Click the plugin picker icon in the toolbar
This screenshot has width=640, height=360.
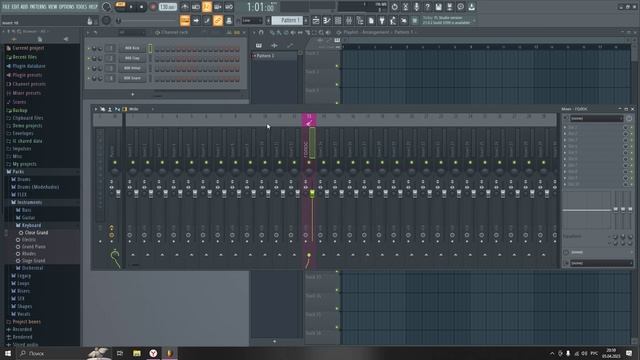(382, 20)
